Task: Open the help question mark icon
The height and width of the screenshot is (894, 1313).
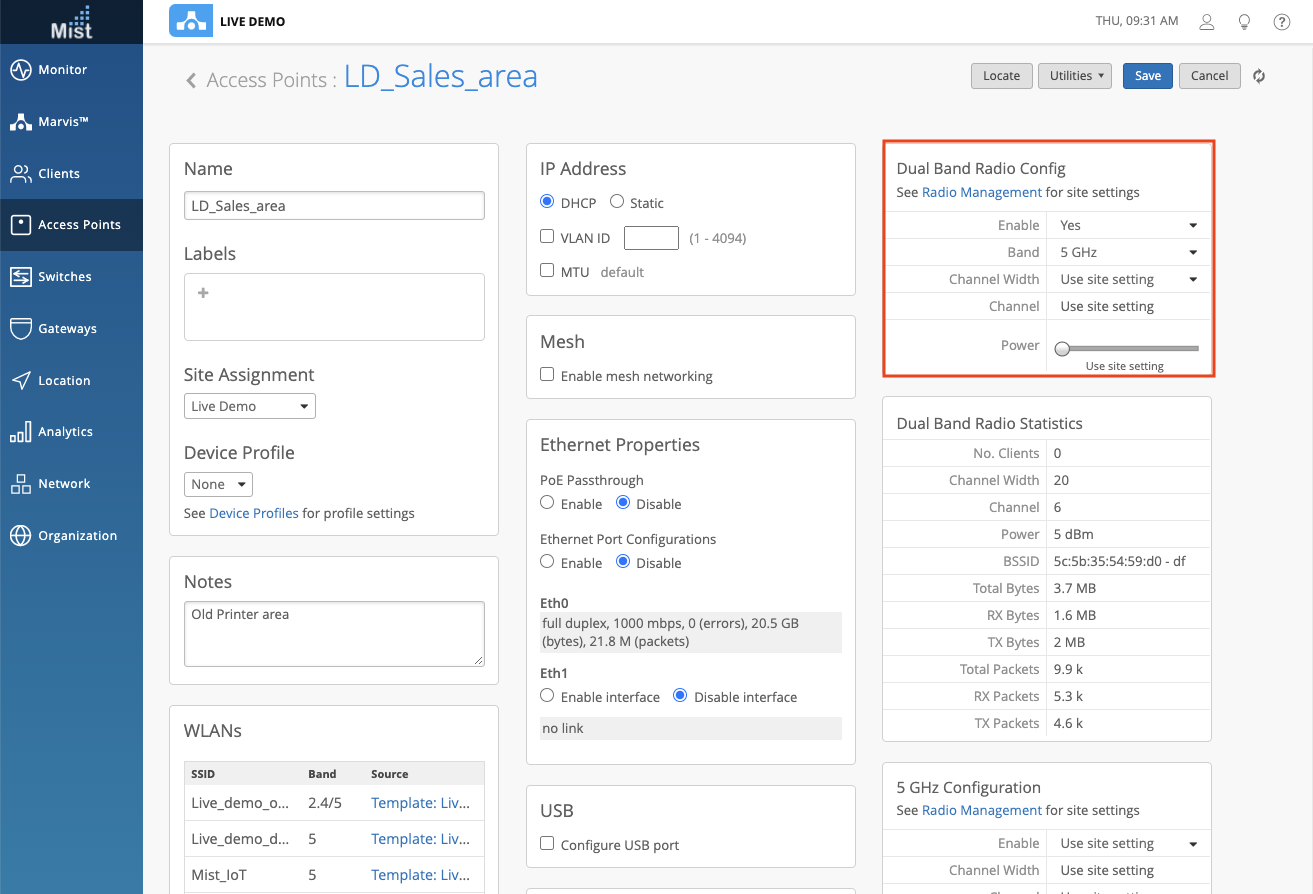Action: pos(1281,22)
